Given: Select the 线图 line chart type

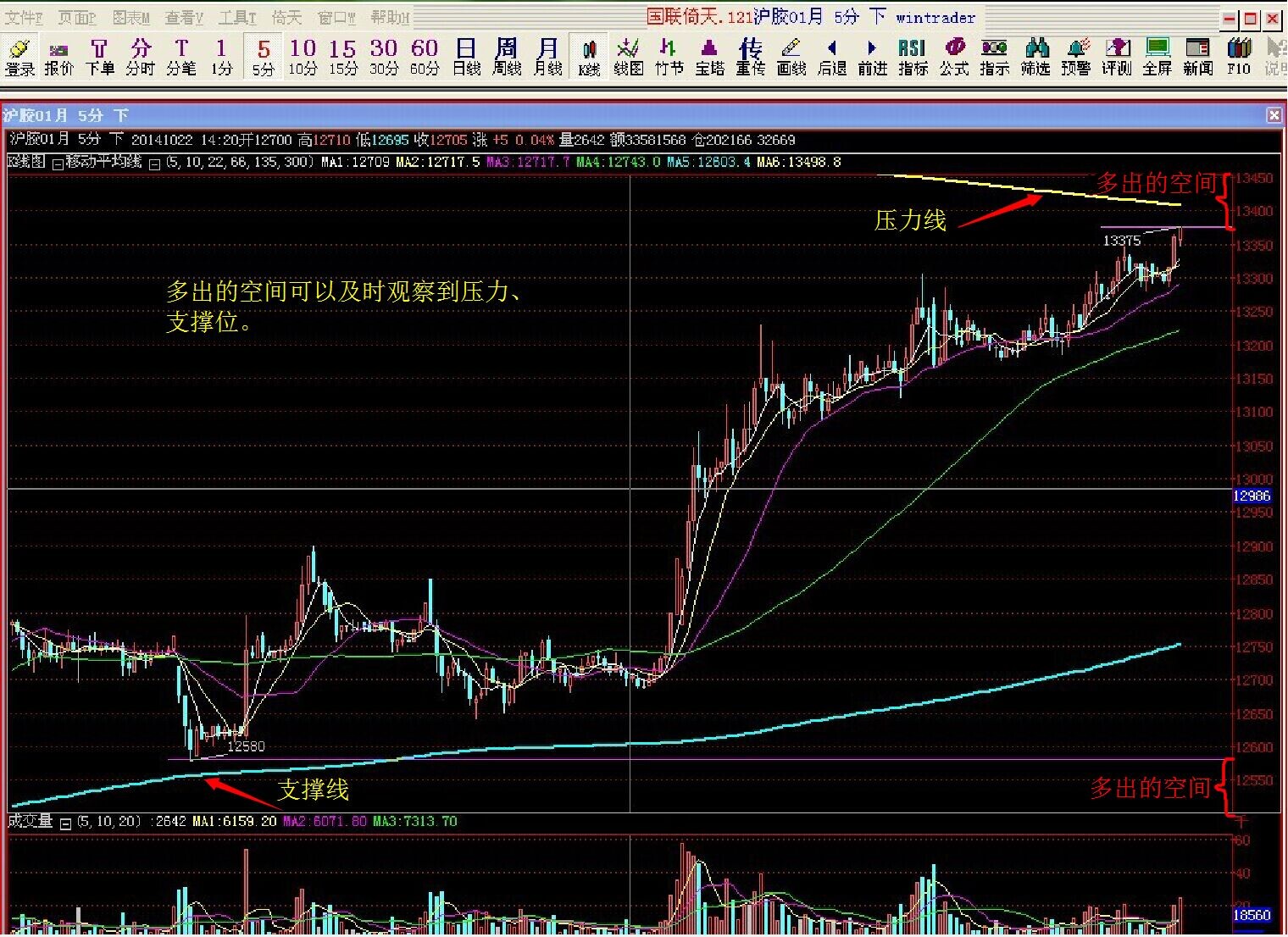Looking at the screenshot, I should (628, 57).
